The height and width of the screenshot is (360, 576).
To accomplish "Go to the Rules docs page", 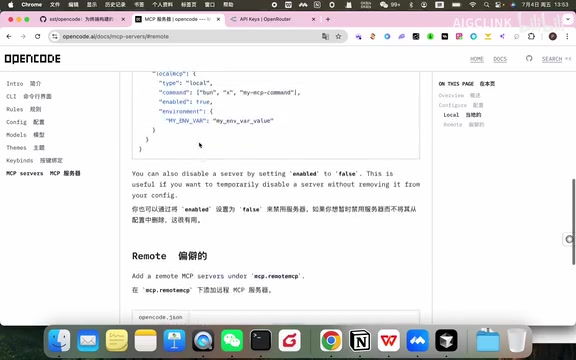I will click(24, 109).
